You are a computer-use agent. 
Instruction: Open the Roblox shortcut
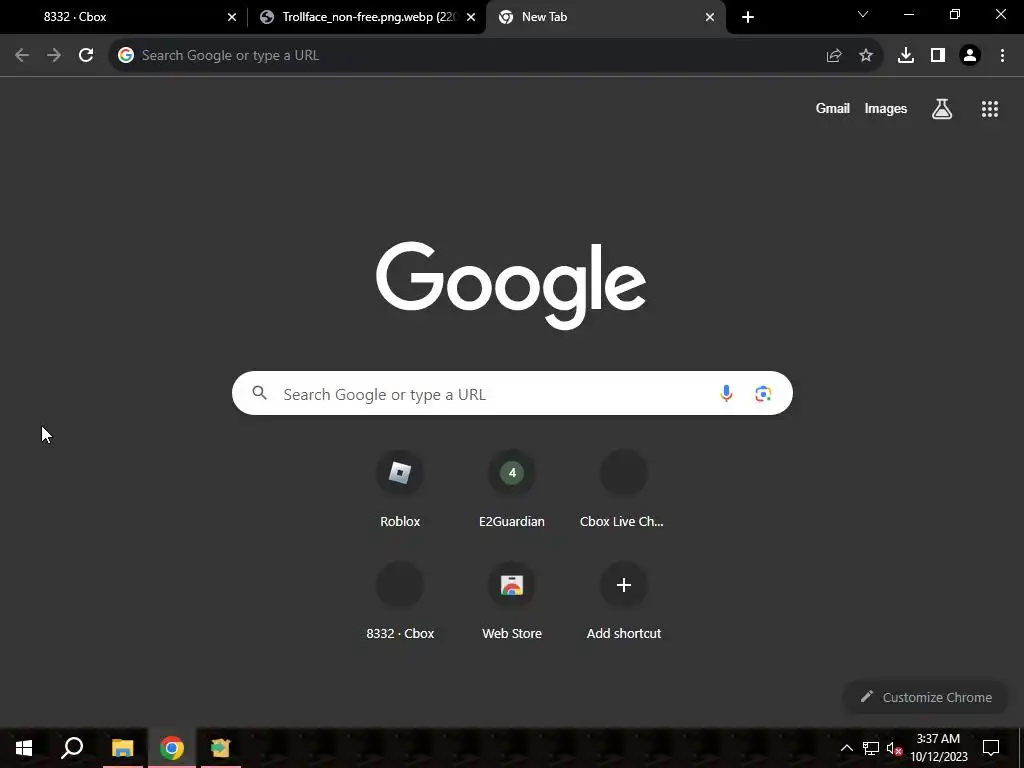click(400, 488)
